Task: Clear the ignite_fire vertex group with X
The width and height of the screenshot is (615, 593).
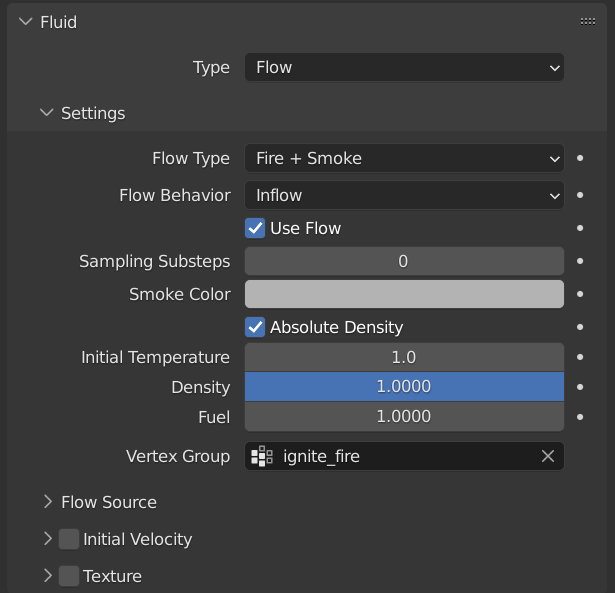Action: click(x=548, y=456)
